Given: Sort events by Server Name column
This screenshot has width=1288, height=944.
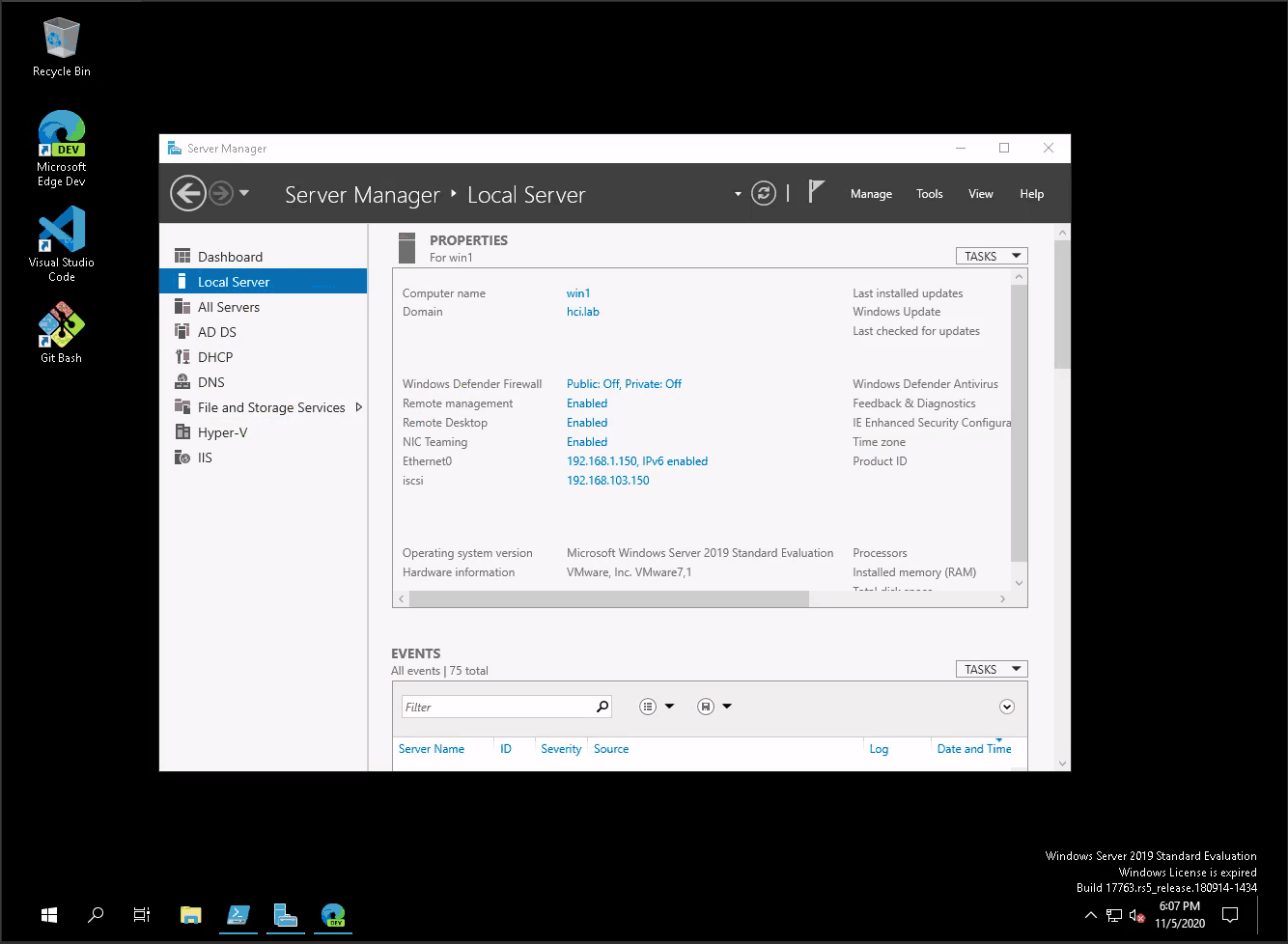Looking at the screenshot, I should [x=432, y=749].
